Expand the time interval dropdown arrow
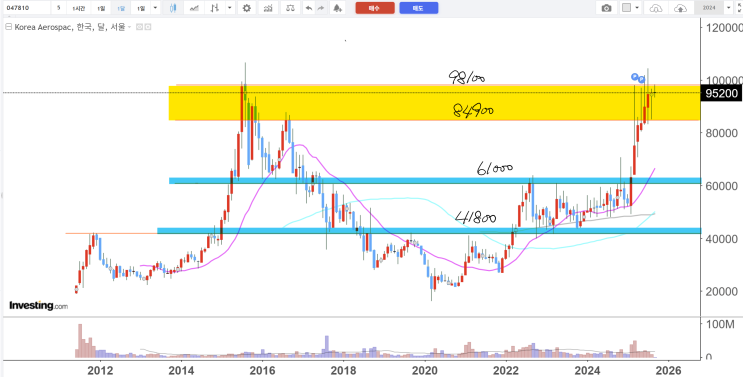Image resolution: width=743 pixels, height=377 pixels. (x=156, y=8)
